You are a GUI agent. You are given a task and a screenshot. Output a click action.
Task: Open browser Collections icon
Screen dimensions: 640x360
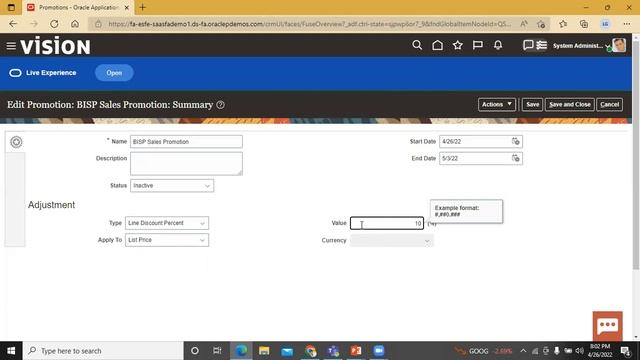point(584,24)
